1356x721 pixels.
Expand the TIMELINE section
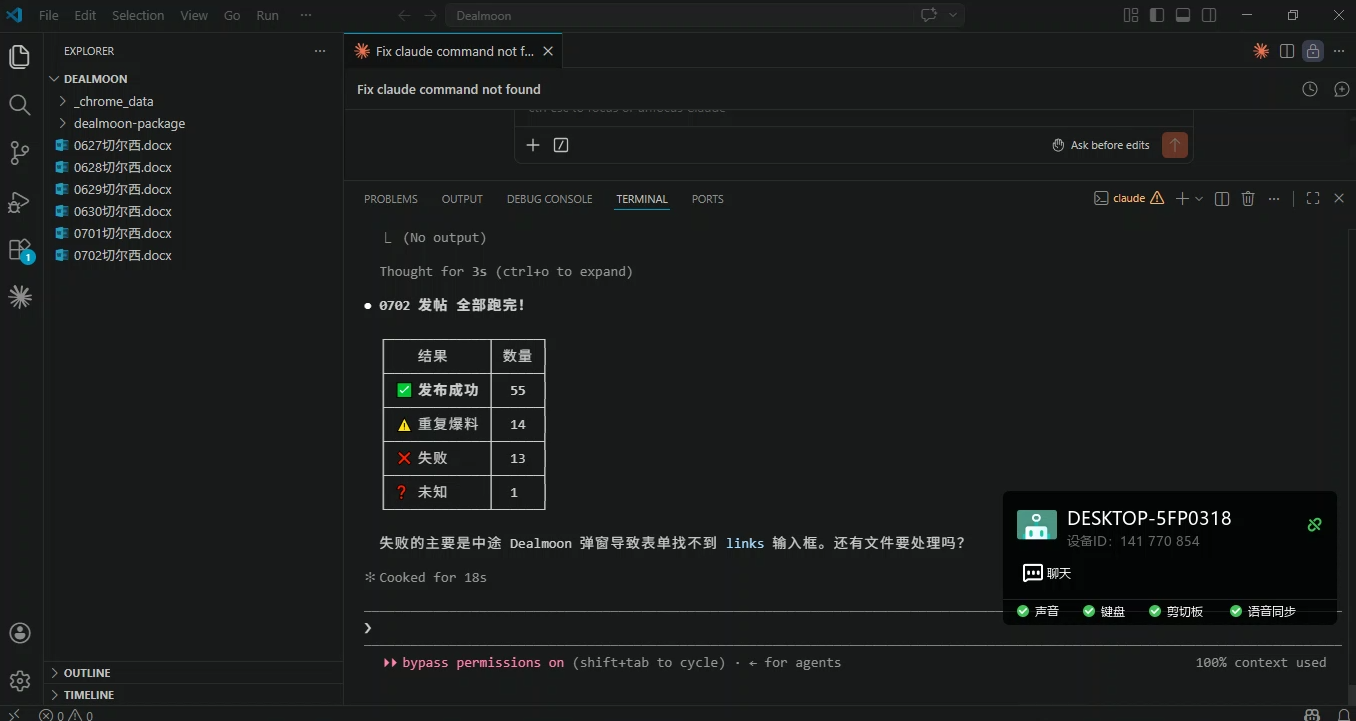(x=193, y=695)
